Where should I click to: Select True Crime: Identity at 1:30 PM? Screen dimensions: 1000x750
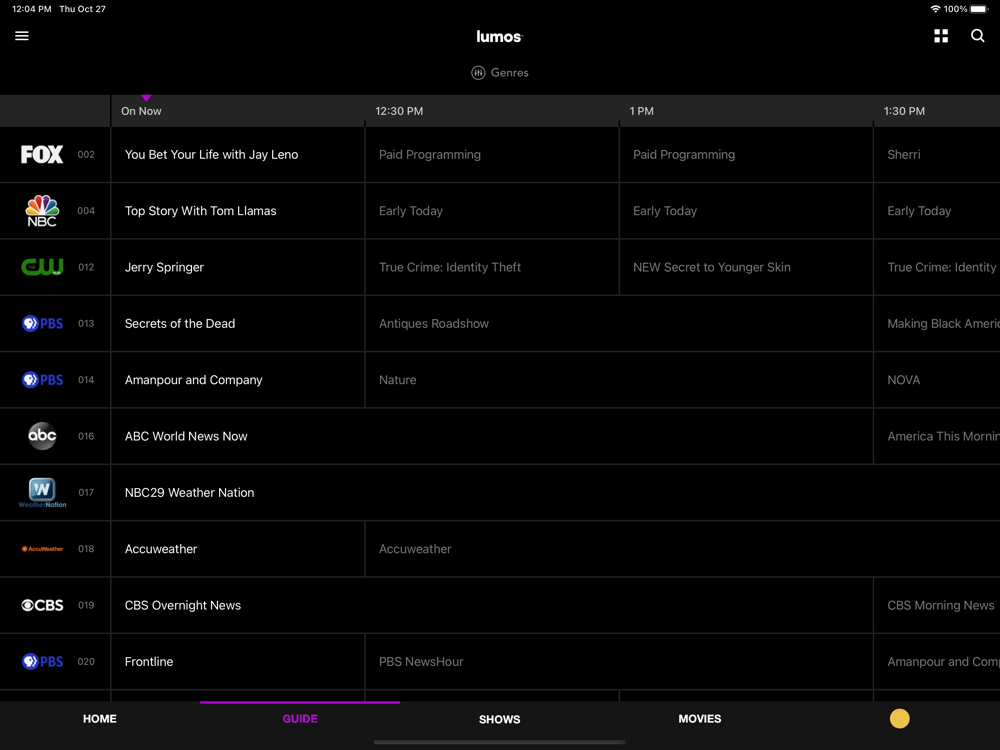pyautogui.click(x=937, y=267)
